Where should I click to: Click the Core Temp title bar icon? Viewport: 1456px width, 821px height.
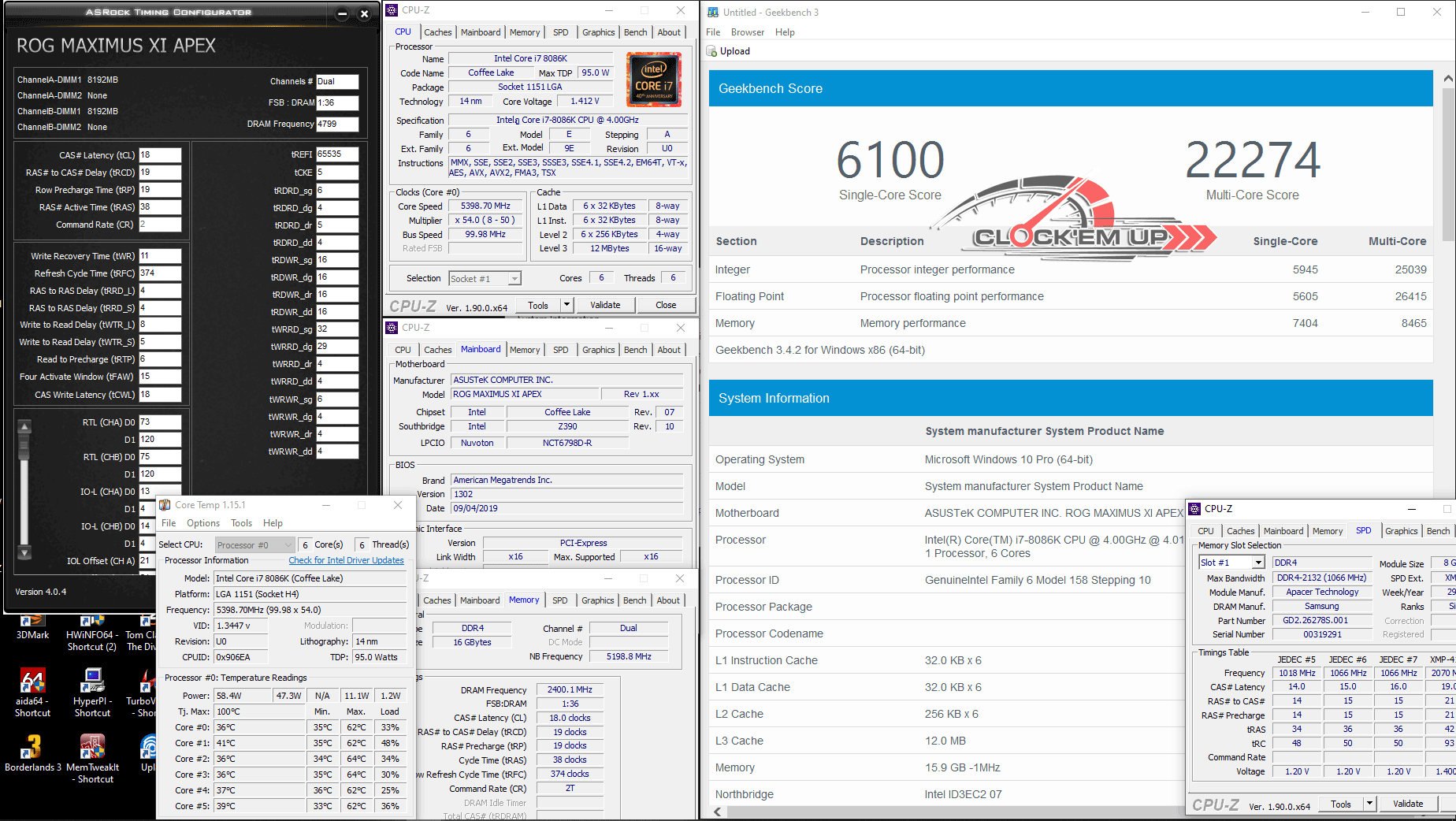pyautogui.click(x=165, y=505)
